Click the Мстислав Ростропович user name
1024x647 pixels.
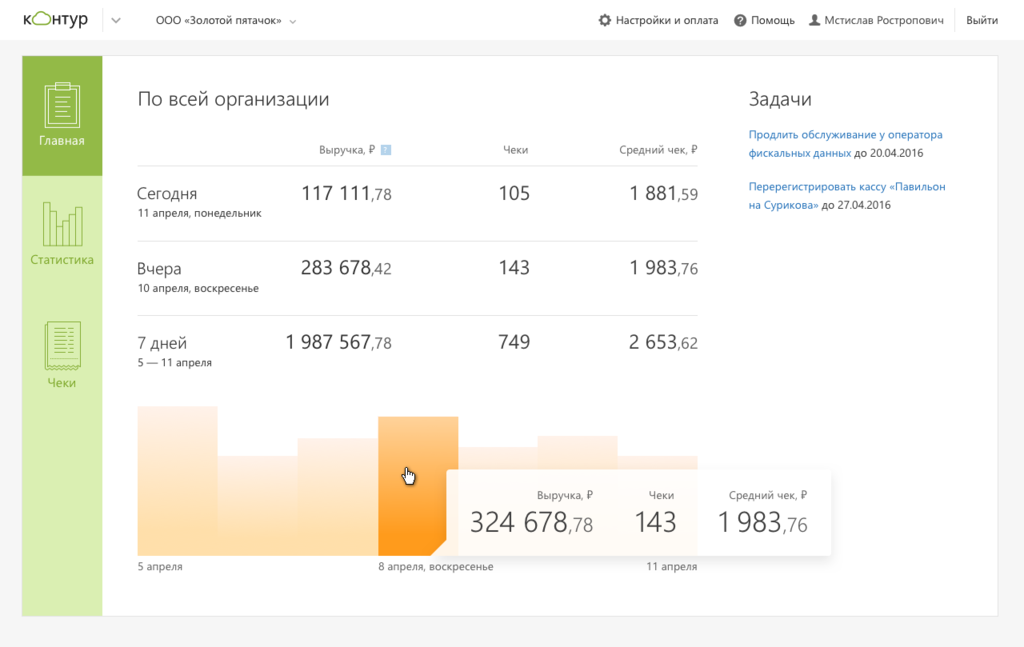pyautogui.click(x=883, y=20)
